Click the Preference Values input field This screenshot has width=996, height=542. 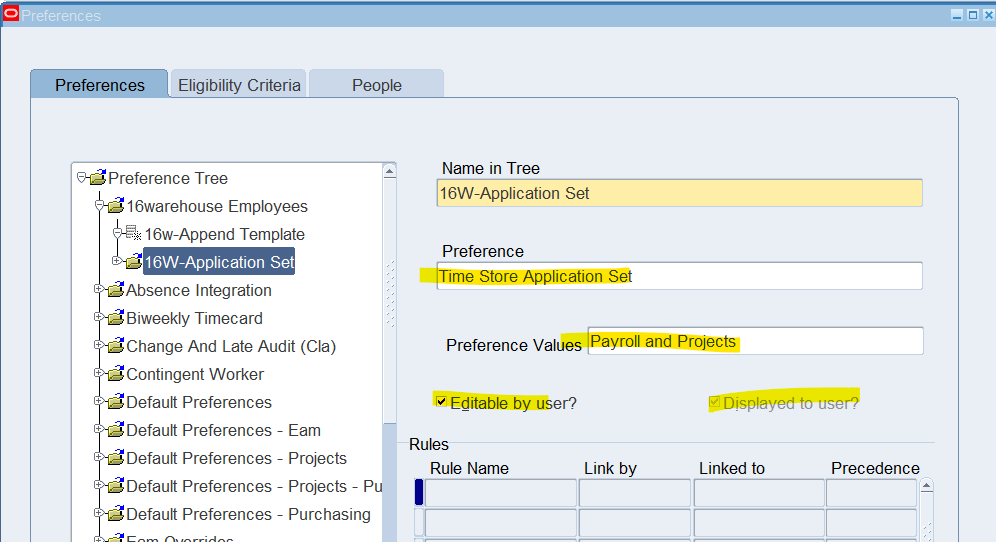tap(755, 341)
